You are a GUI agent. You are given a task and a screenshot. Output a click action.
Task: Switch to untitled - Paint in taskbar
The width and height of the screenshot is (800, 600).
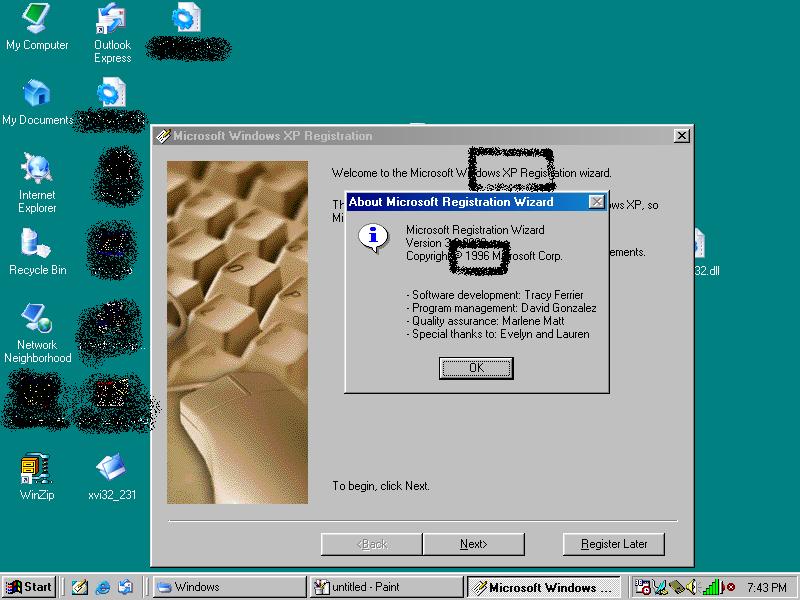[387, 587]
